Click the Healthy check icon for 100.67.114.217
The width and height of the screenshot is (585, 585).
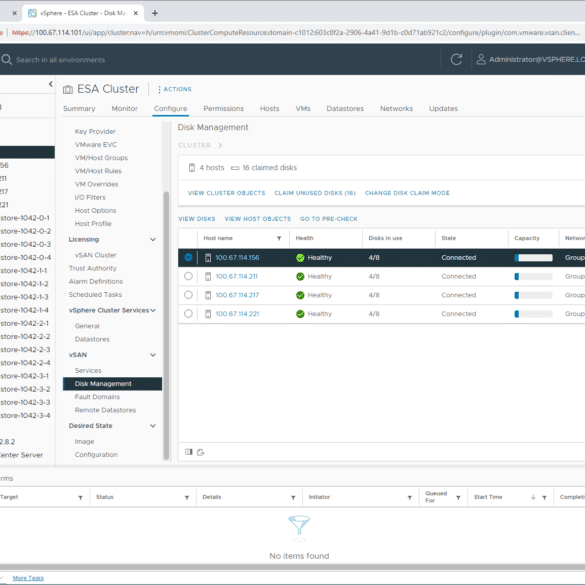[300, 295]
